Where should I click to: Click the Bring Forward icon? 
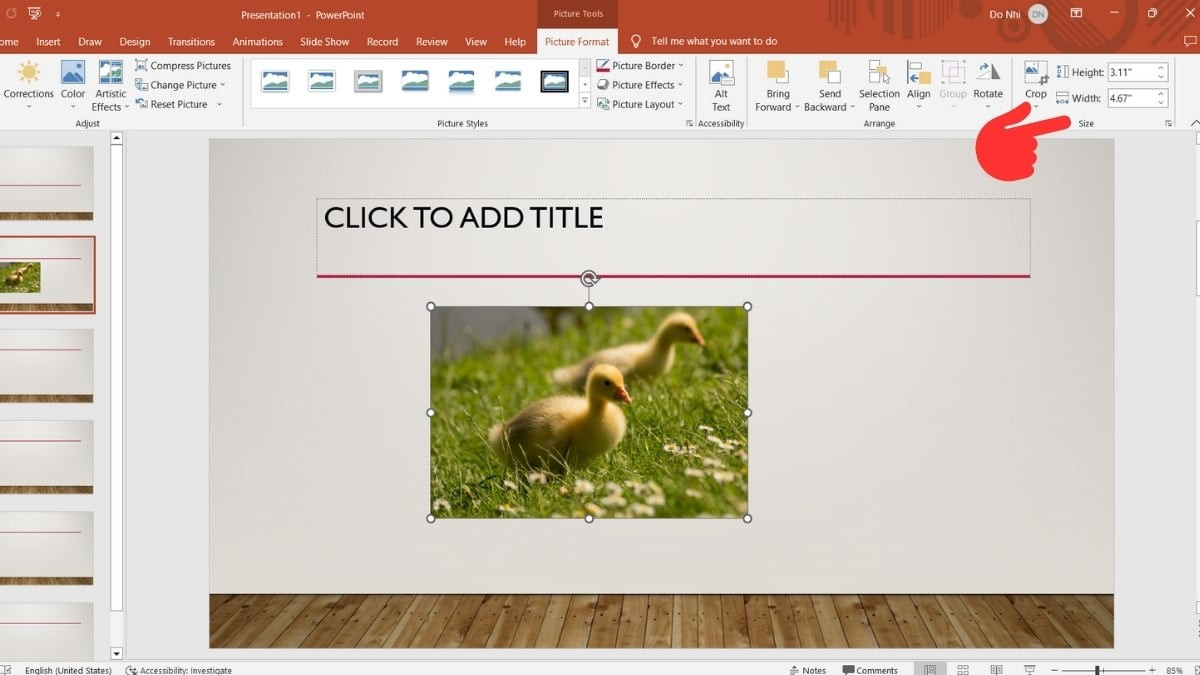tap(777, 72)
